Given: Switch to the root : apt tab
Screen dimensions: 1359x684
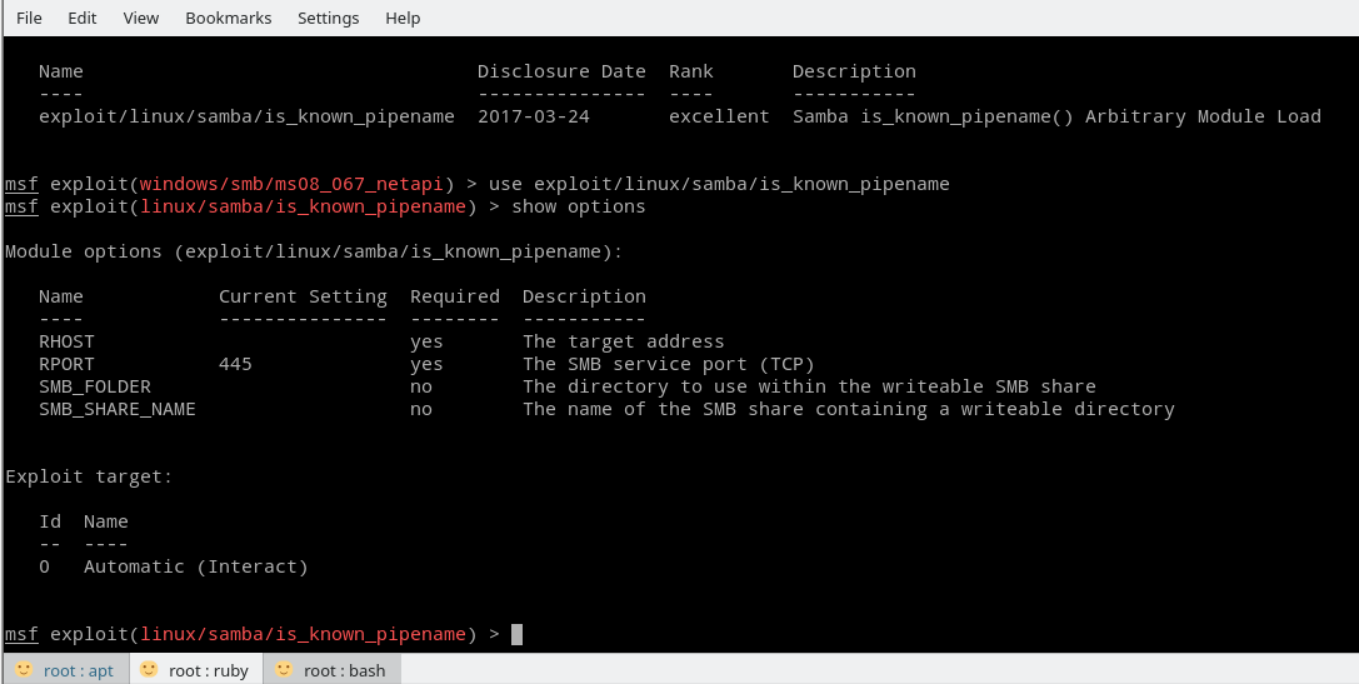Looking at the screenshot, I should point(66,670).
